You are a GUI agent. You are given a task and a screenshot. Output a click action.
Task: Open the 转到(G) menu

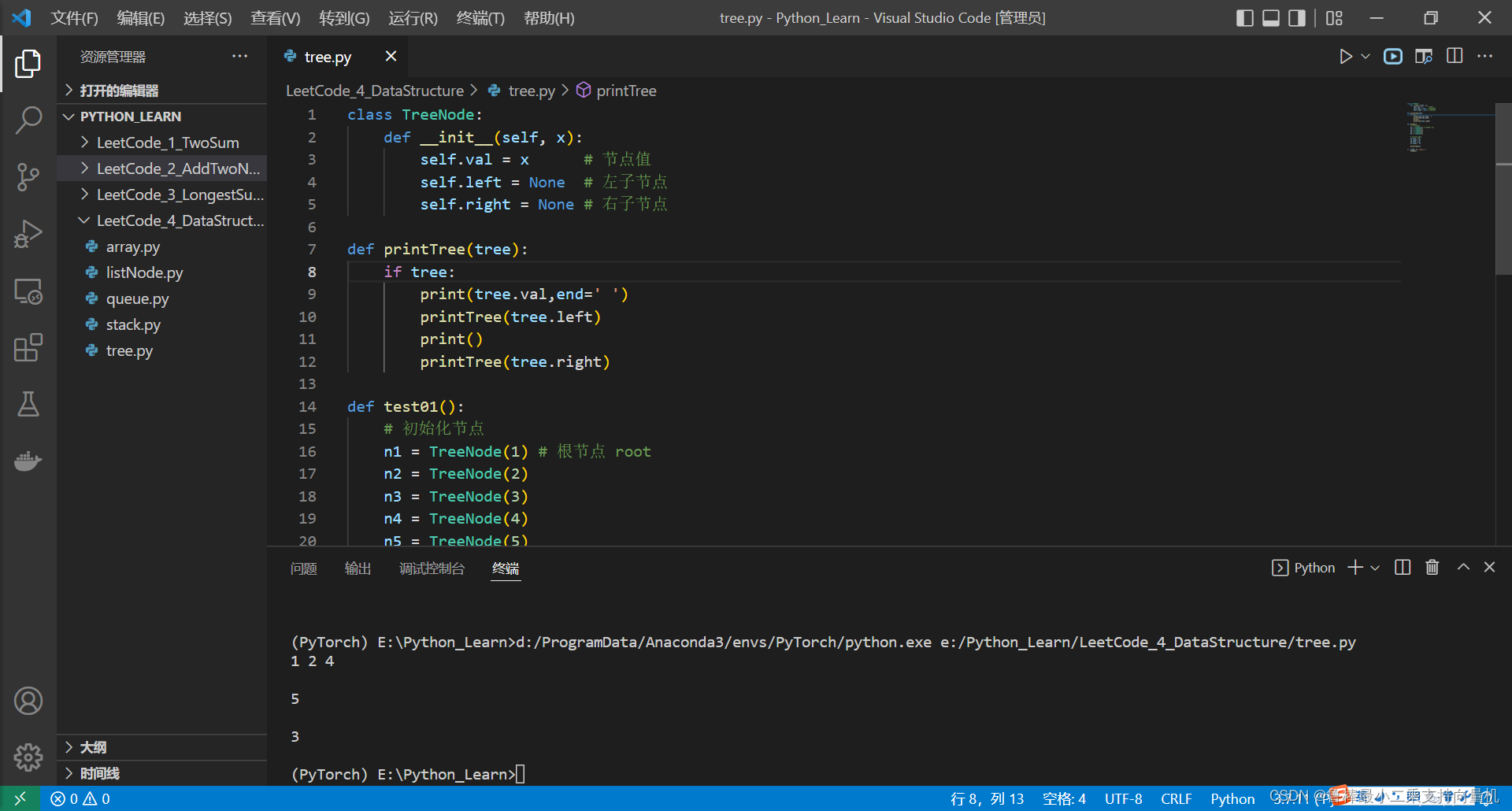click(x=344, y=18)
